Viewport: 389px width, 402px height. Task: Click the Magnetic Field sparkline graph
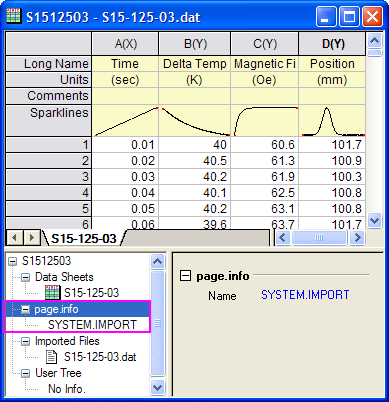tap(265, 121)
